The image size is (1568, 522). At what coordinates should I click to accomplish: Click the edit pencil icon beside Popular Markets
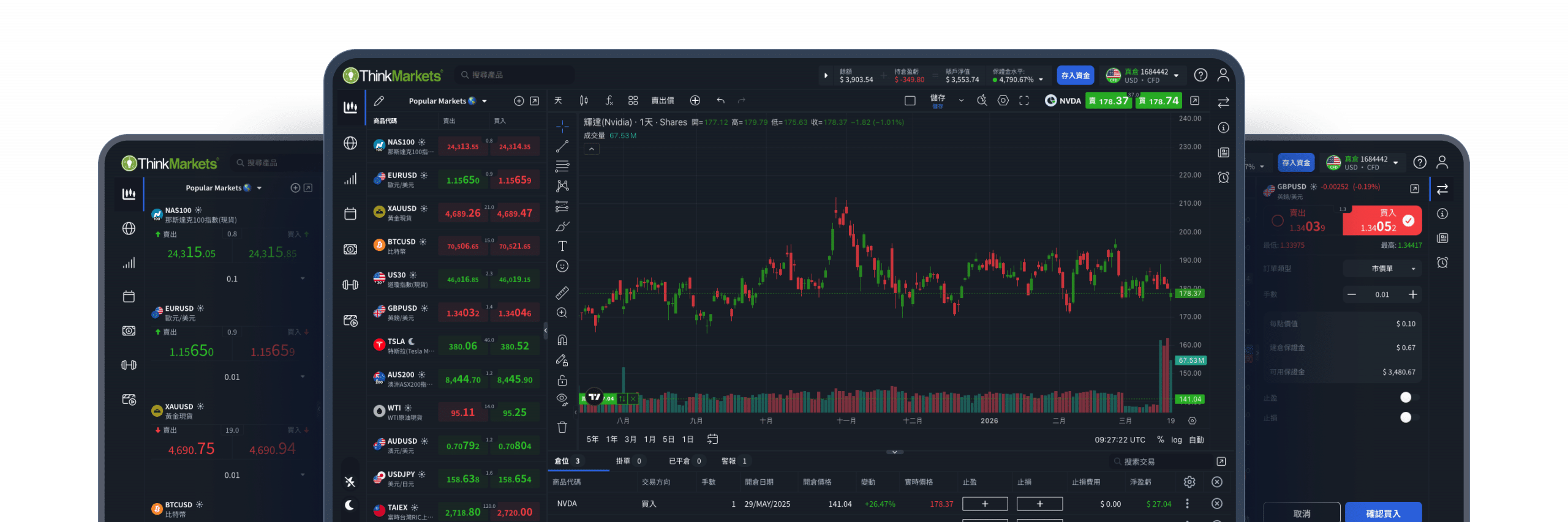(379, 101)
